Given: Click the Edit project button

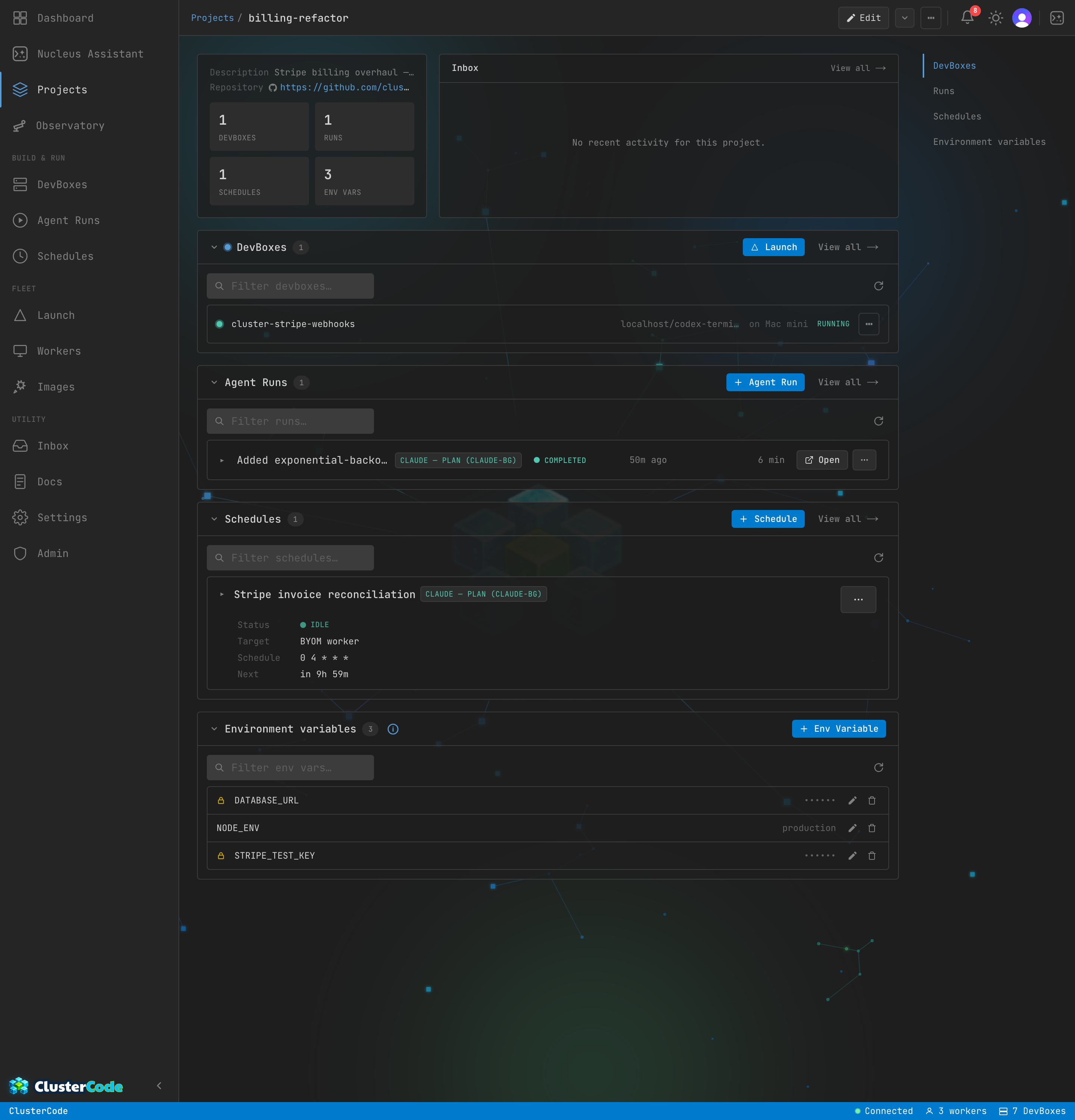Looking at the screenshot, I should pos(863,18).
